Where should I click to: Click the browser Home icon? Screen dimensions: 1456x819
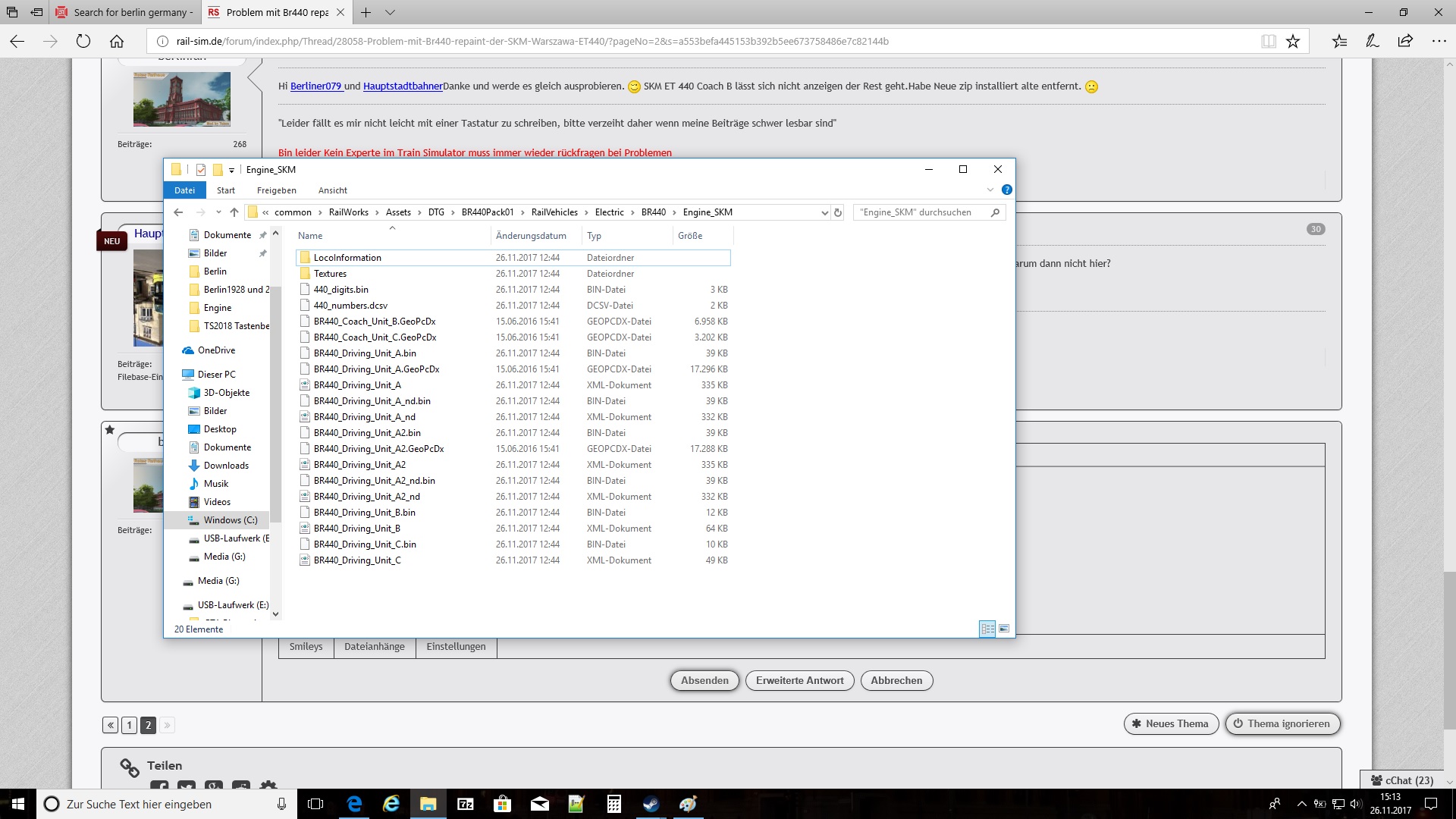[x=117, y=41]
